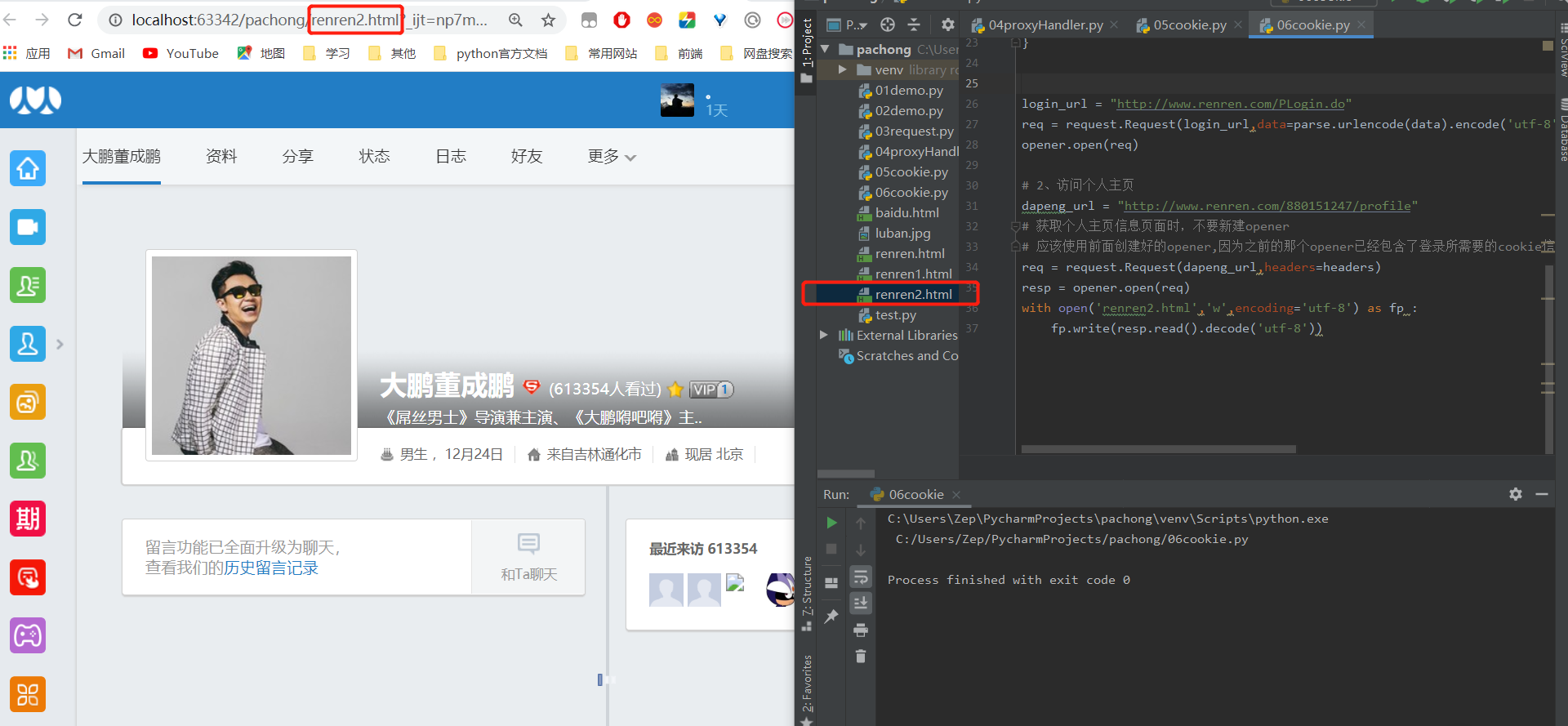Click the VIP1 badge
This screenshot has width=1568, height=726.
click(x=711, y=390)
